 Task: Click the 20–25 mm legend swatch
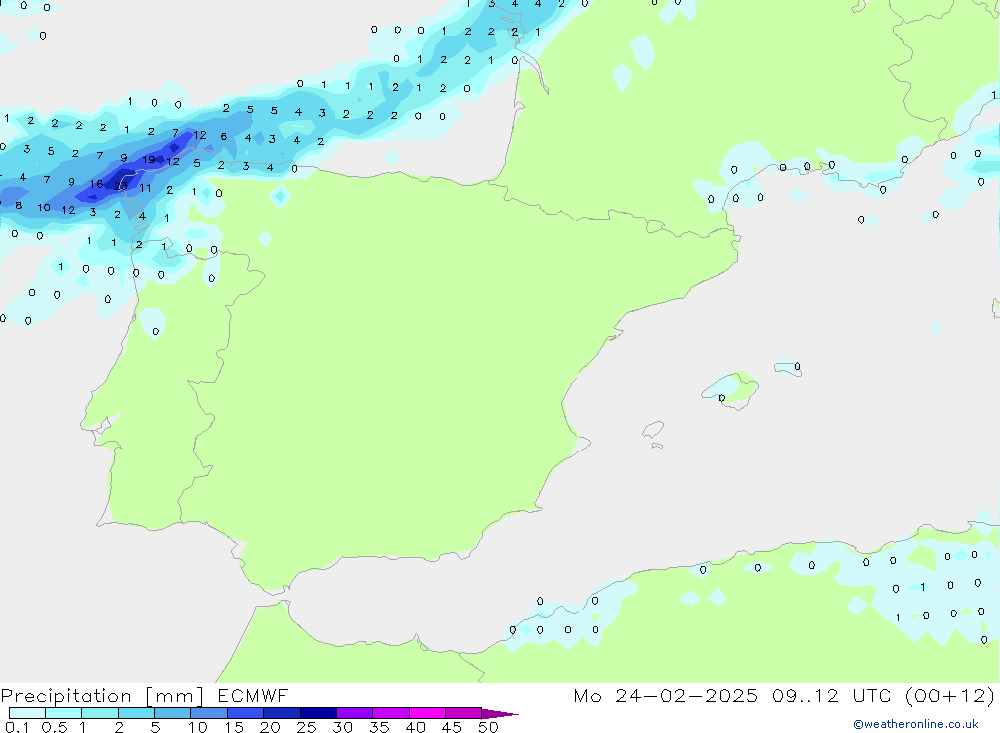point(282,713)
